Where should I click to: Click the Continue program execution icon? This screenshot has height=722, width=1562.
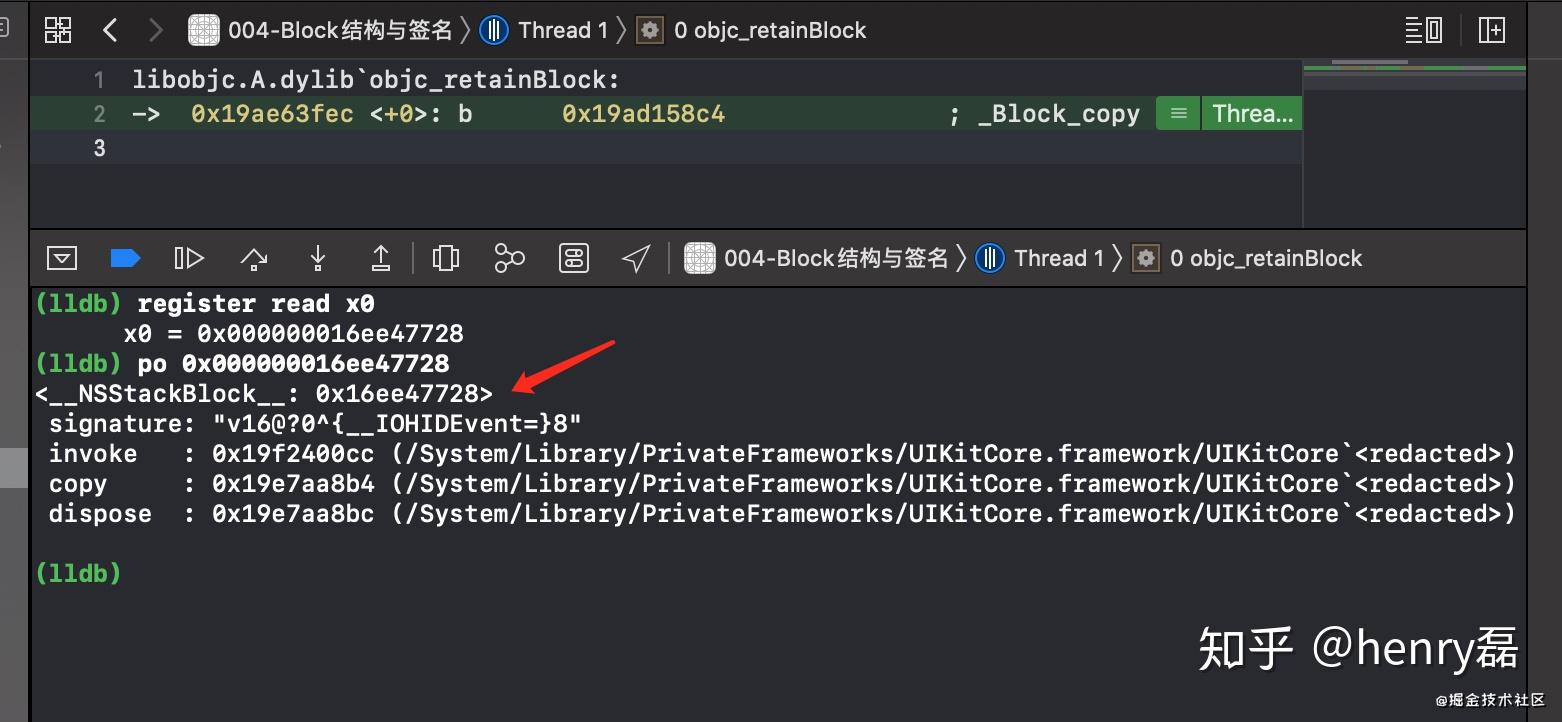pyautogui.click(x=189, y=257)
